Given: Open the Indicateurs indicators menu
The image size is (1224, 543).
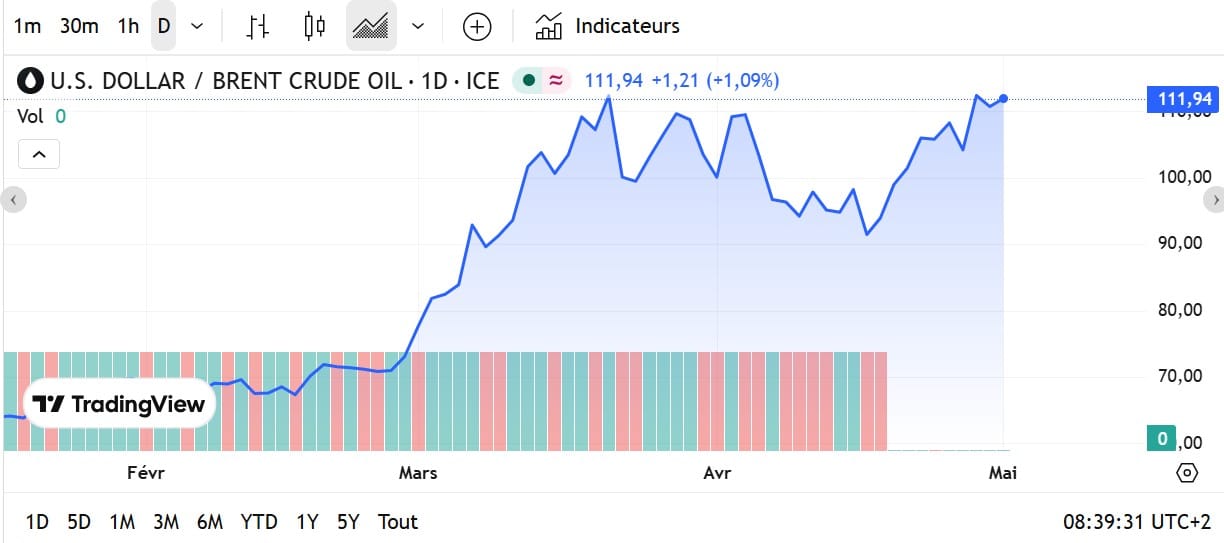Looking at the screenshot, I should pos(607,26).
